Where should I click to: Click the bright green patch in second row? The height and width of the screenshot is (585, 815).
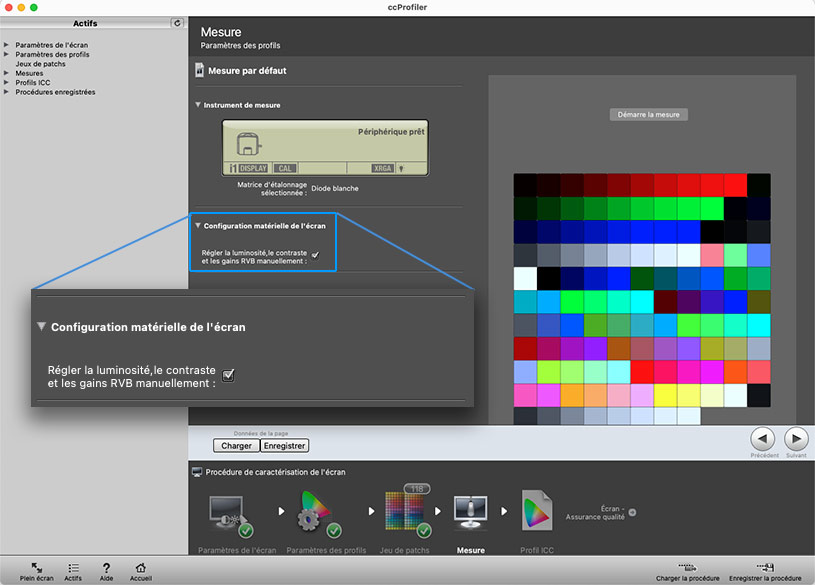pyautogui.click(x=712, y=209)
